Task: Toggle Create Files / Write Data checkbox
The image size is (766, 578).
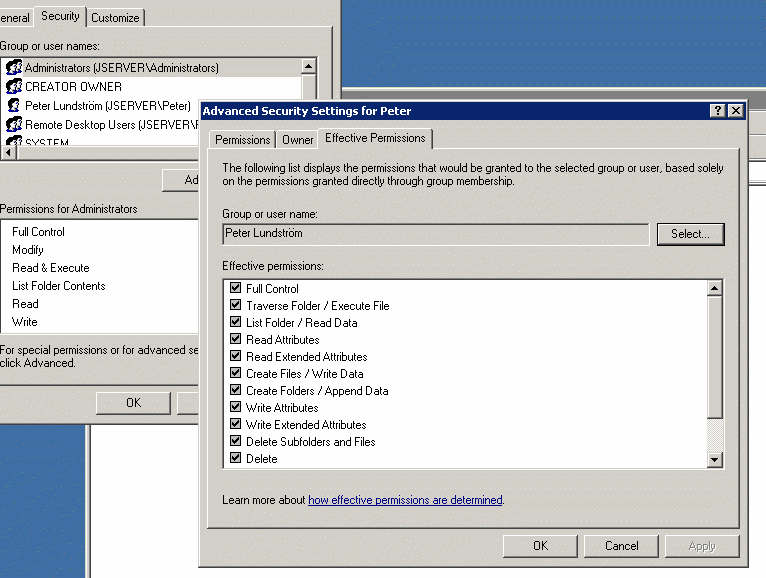Action: point(235,373)
